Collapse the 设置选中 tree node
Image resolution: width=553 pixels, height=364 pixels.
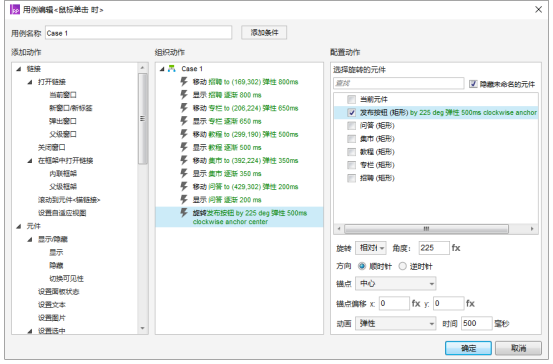pos(30,331)
